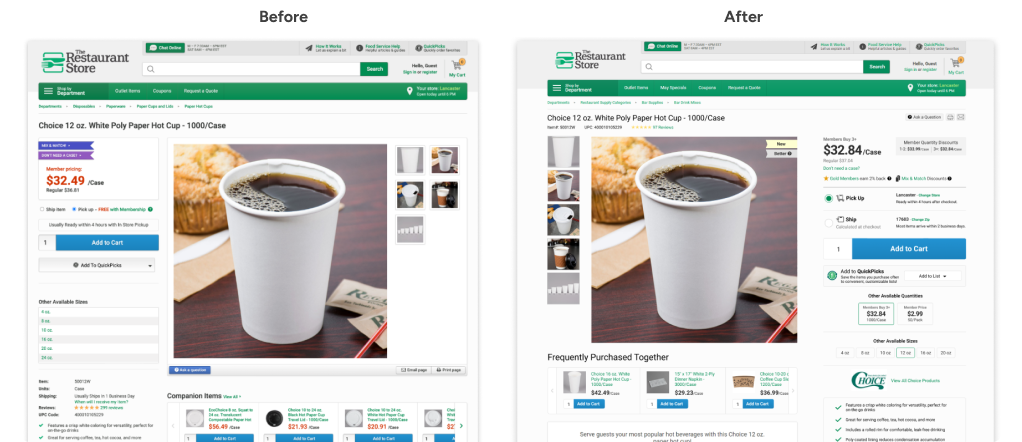Click Food Service Help info icon, After page

tap(863, 47)
